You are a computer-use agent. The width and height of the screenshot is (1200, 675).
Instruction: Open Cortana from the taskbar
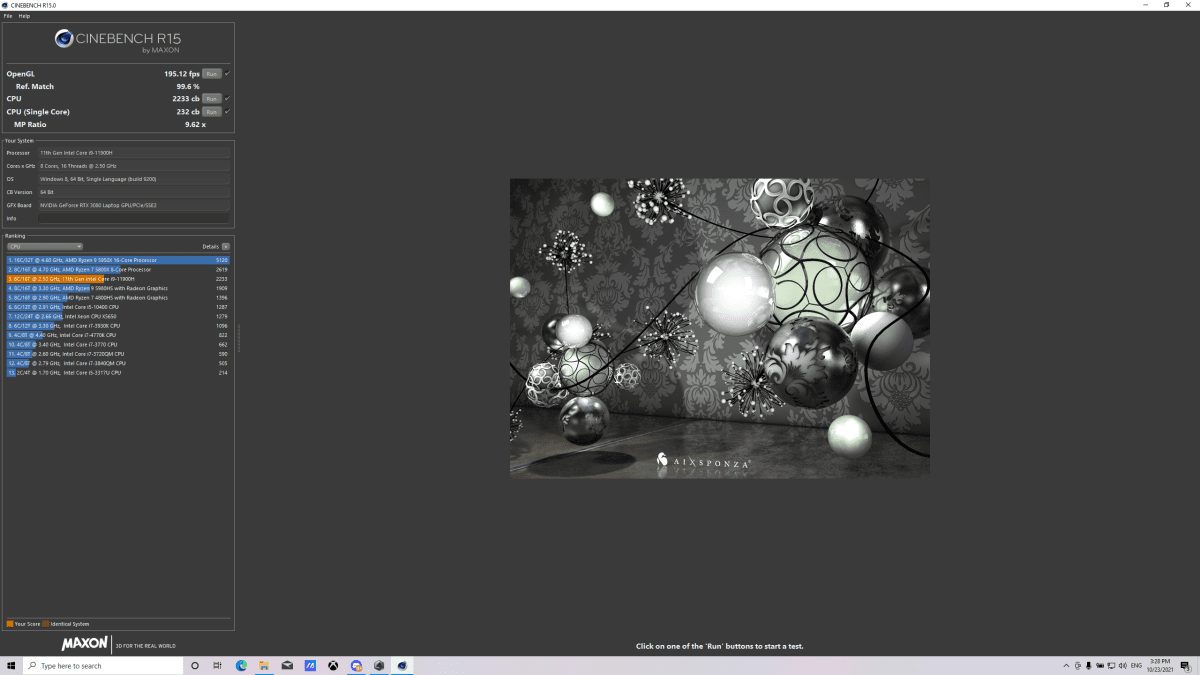click(195, 665)
